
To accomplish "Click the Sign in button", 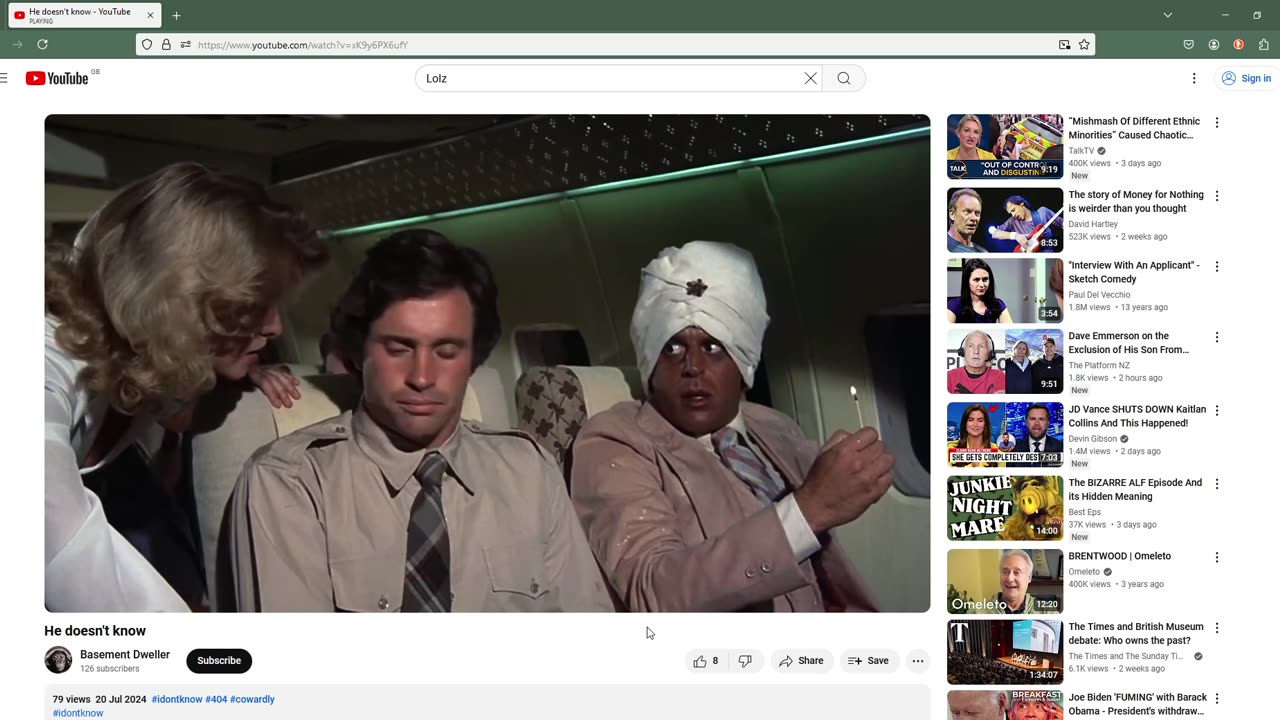I will point(1246,78).
